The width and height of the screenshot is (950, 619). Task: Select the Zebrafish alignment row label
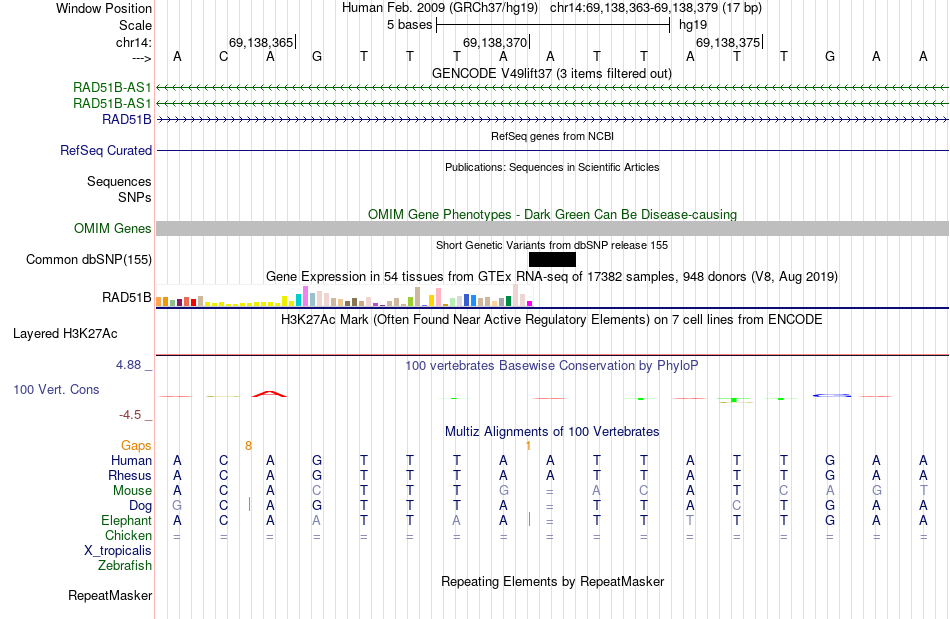tap(125, 565)
